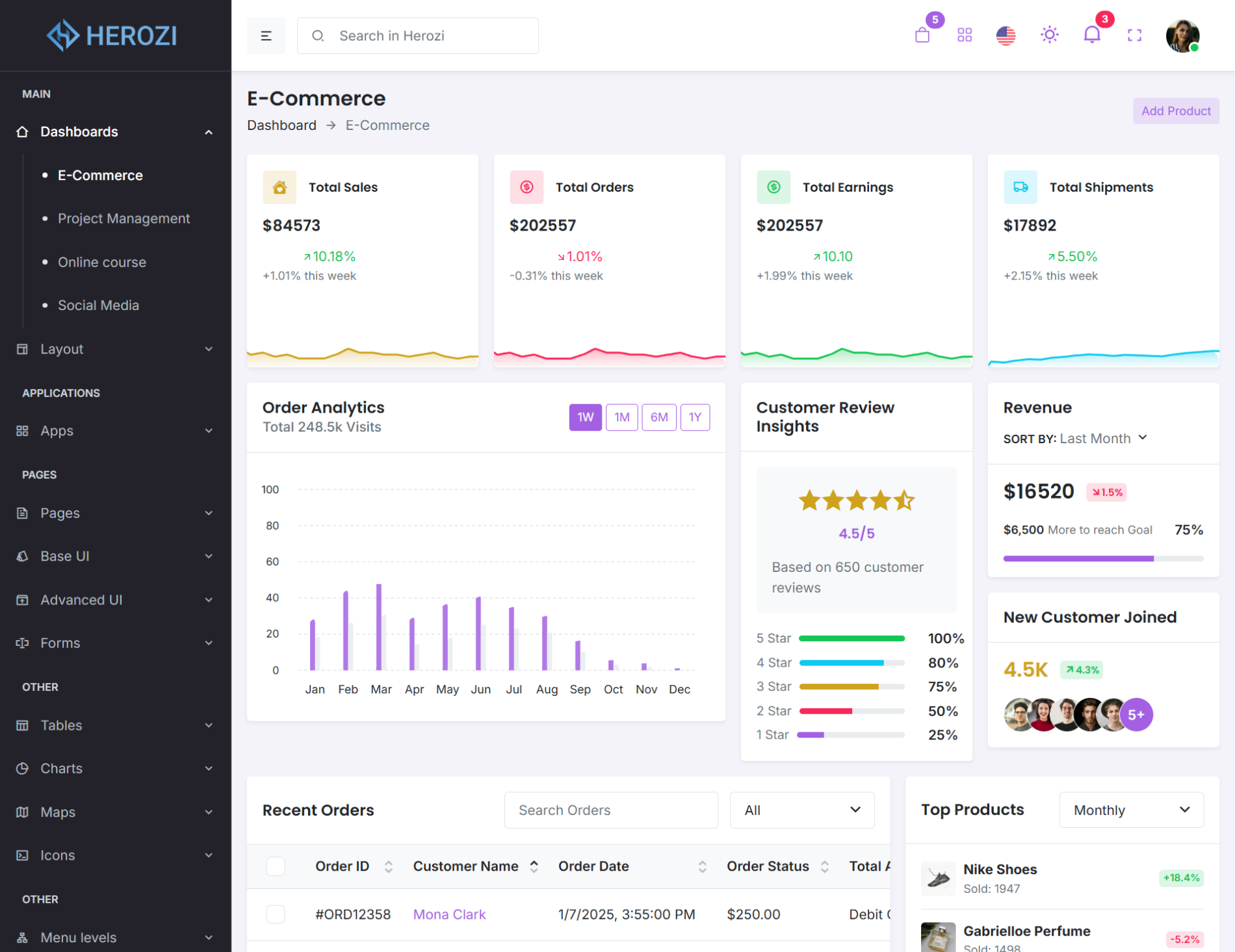
Task: Click the Total Sales house icon
Action: pyautogui.click(x=279, y=187)
